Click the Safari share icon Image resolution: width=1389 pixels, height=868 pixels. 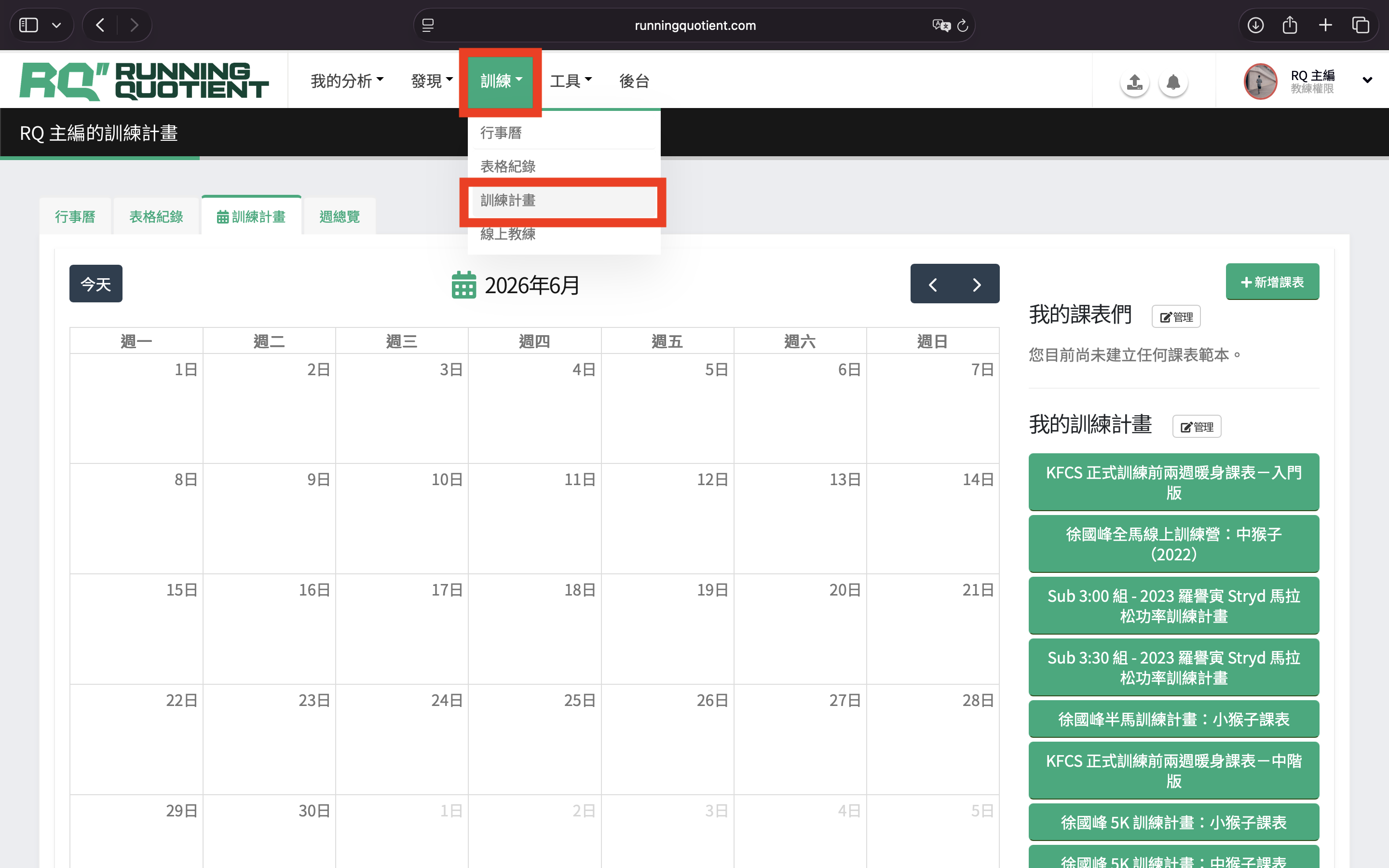click(x=1290, y=25)
